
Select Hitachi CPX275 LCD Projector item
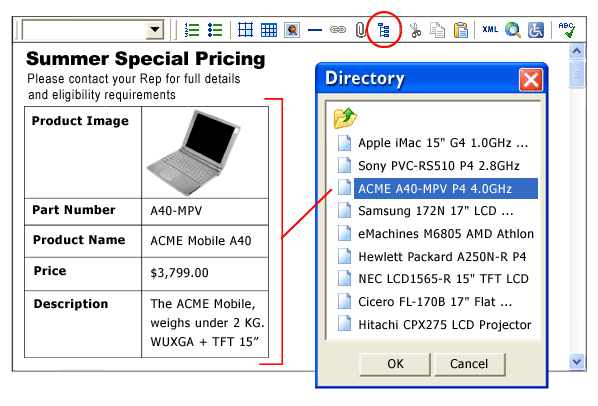[435, 325]
